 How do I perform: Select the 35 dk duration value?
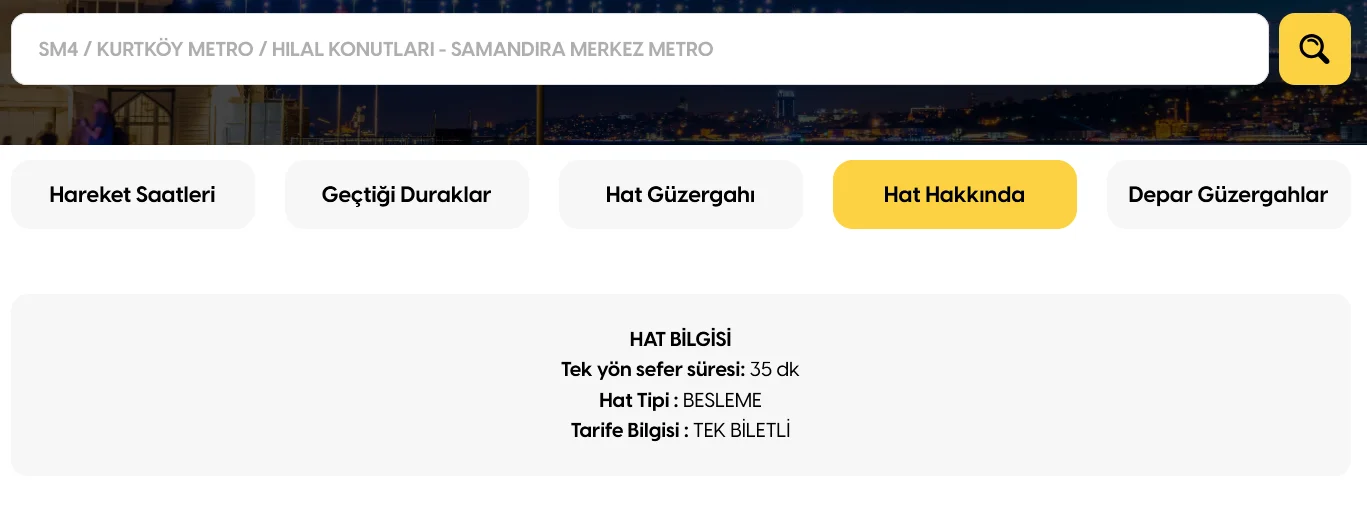pos(774,370)
